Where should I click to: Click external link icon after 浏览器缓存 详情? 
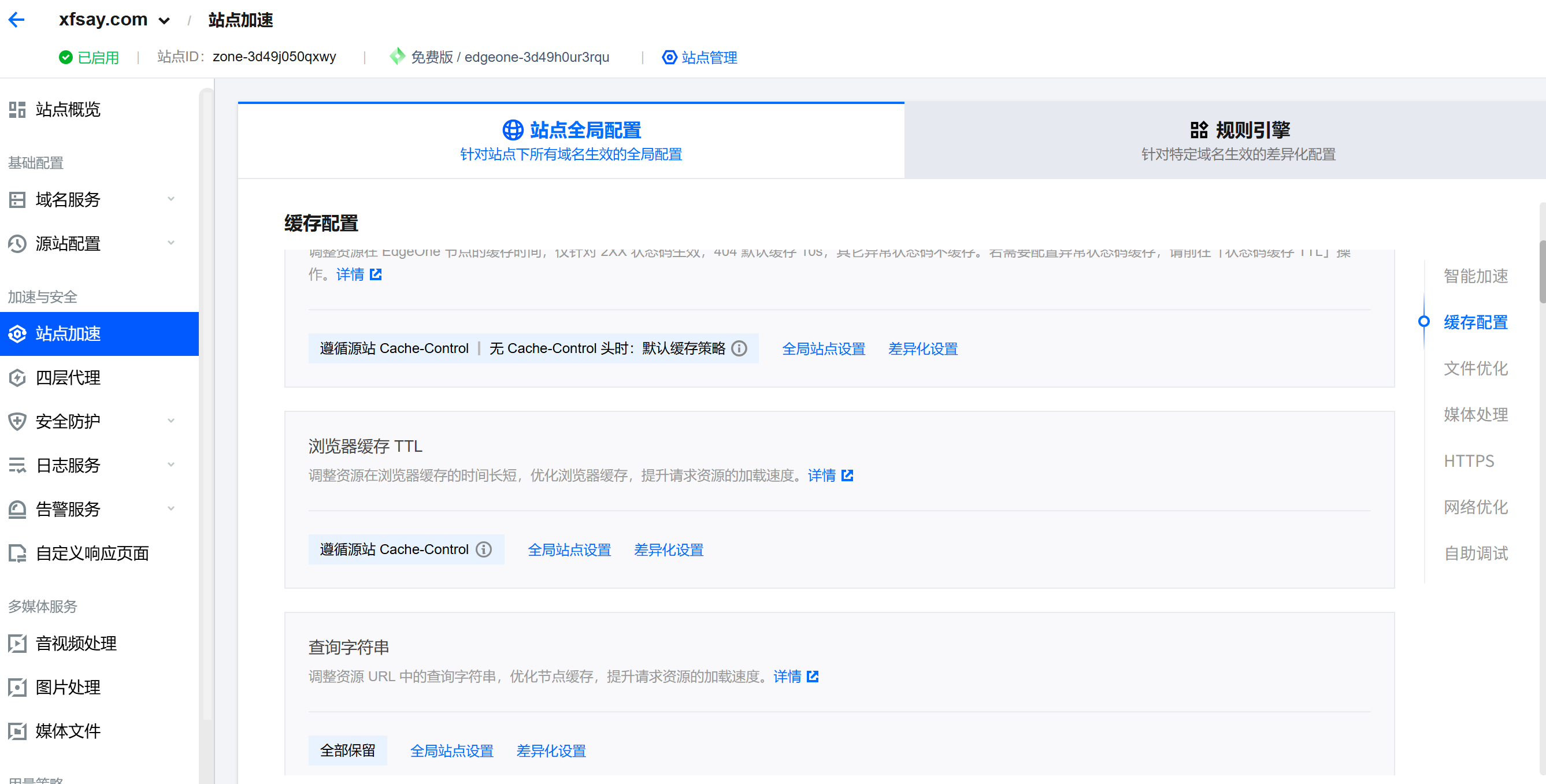(x=847, y=475)
